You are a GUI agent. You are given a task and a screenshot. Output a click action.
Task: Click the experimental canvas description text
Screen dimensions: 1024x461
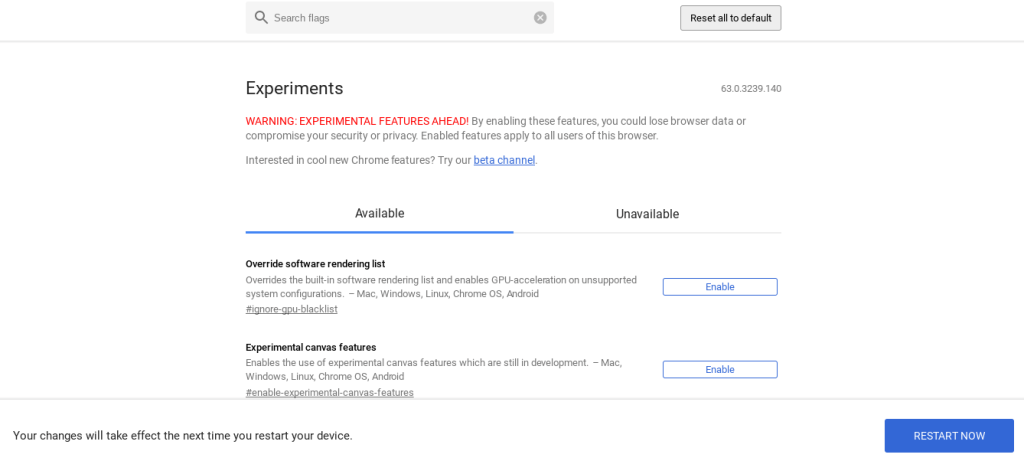[x=433, y=369]
